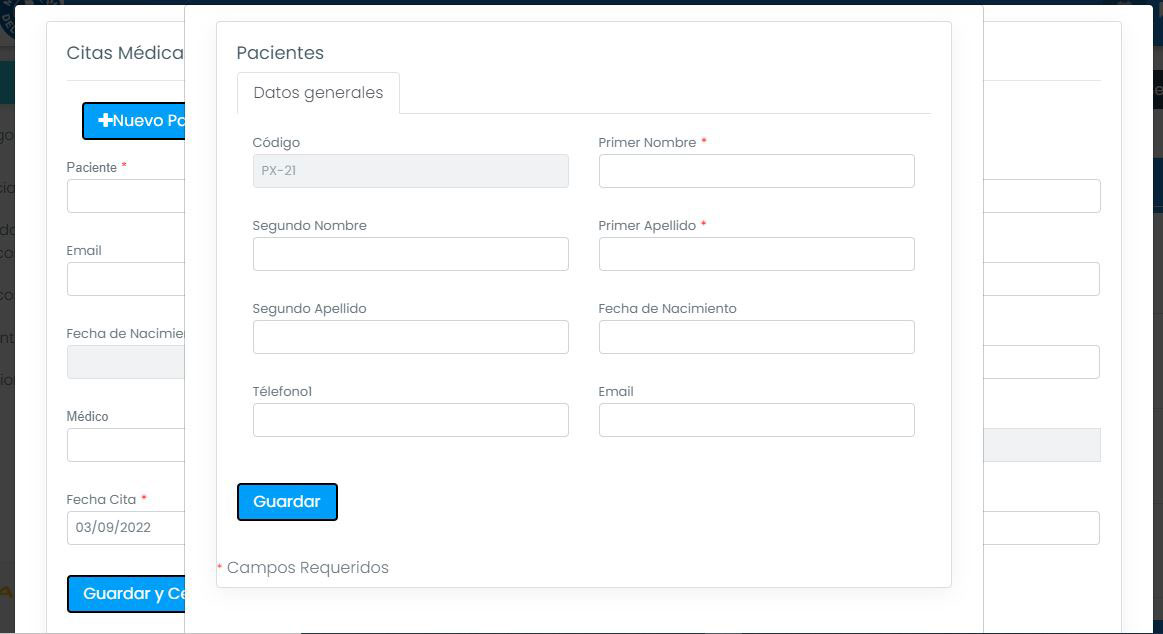This screenshot has width=1163, height=634.
Task: Open the Fecha Cita date picker showing 03/09/2022
Action: [125, 527]
